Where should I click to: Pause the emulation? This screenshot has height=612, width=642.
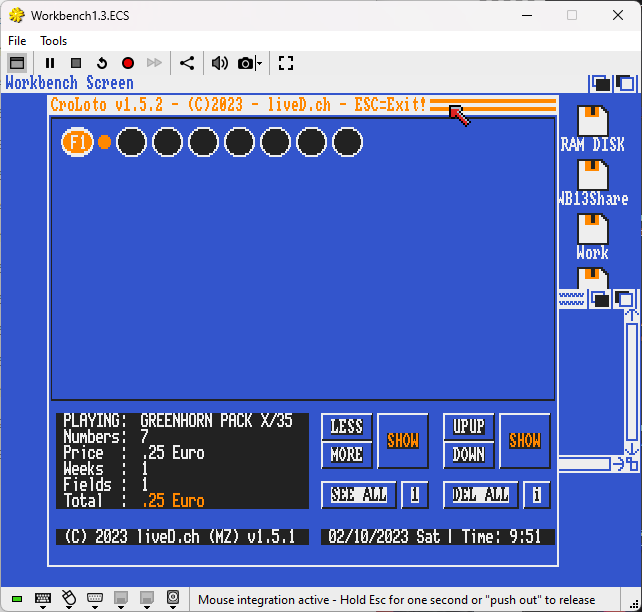click(x=50, y=63)
